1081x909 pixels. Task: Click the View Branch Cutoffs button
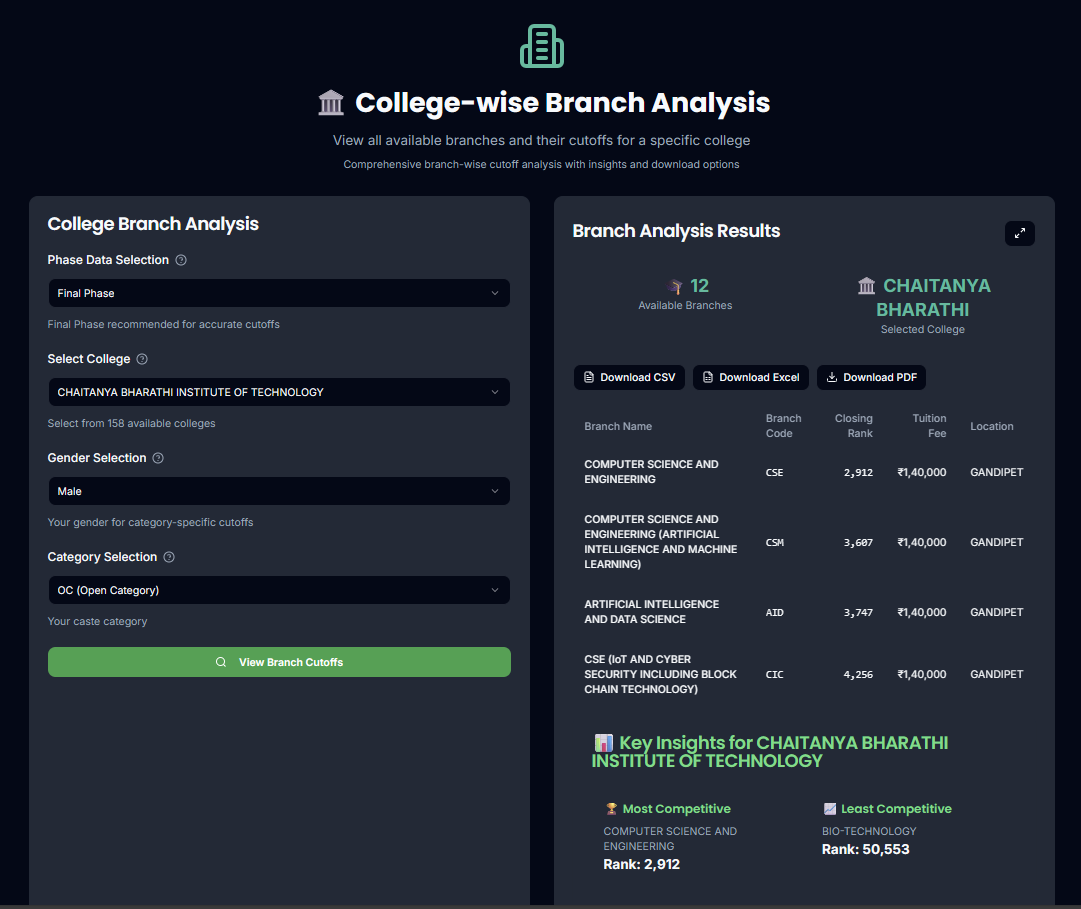coord(279,662)
